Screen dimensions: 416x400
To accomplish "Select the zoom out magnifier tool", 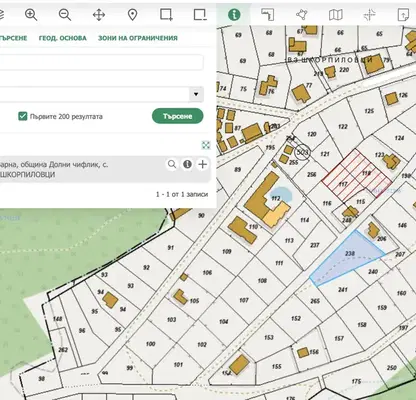I will [x=65, y=15].
